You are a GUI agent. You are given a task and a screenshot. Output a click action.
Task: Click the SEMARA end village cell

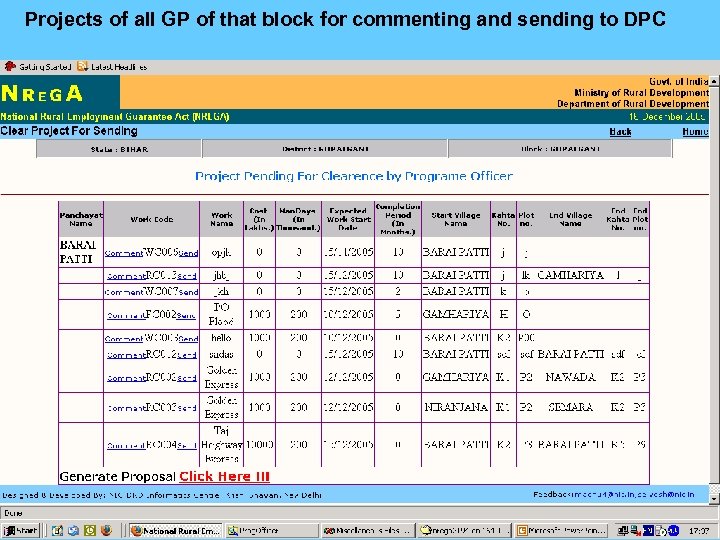(570, 407)
